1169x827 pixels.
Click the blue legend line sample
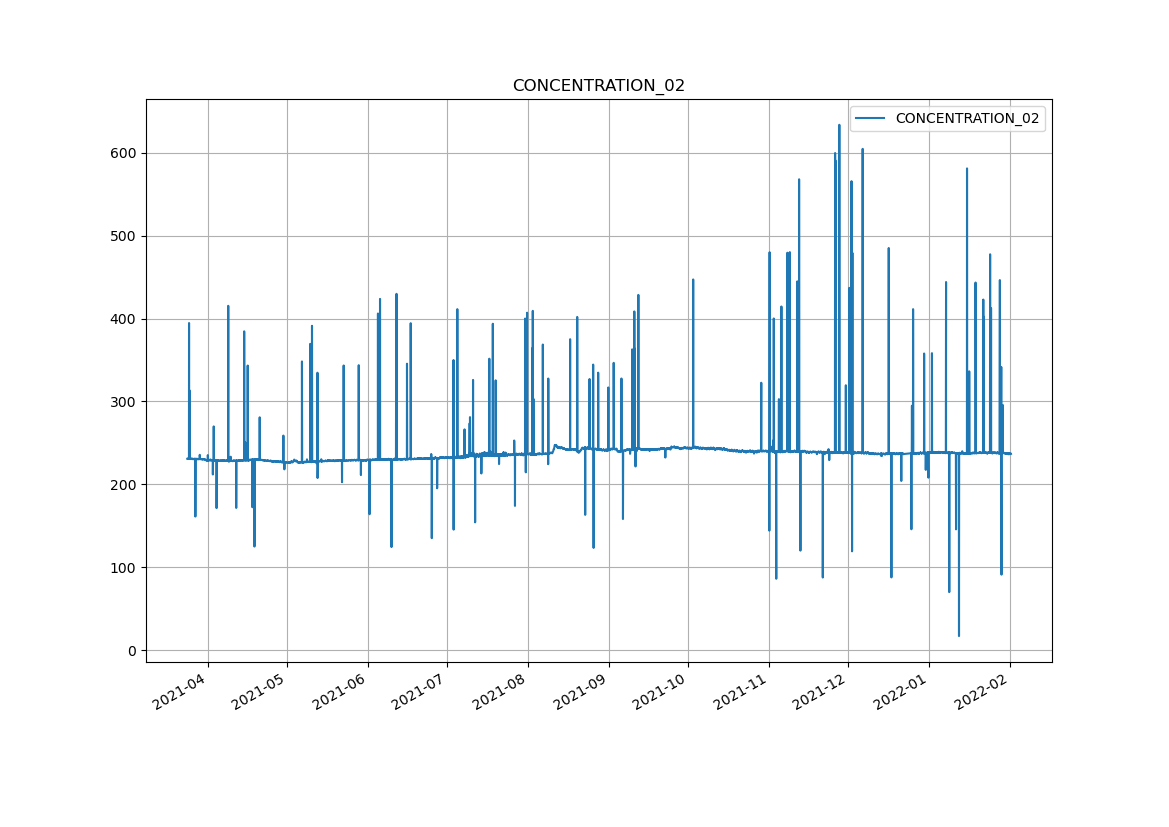pos(871,118)
